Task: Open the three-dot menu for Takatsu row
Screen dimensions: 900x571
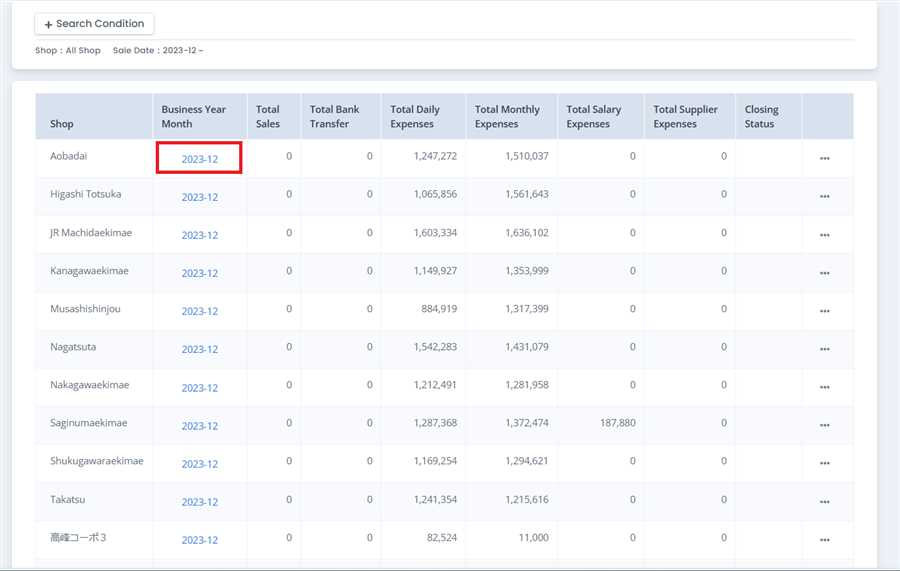Action: [824, 502]
